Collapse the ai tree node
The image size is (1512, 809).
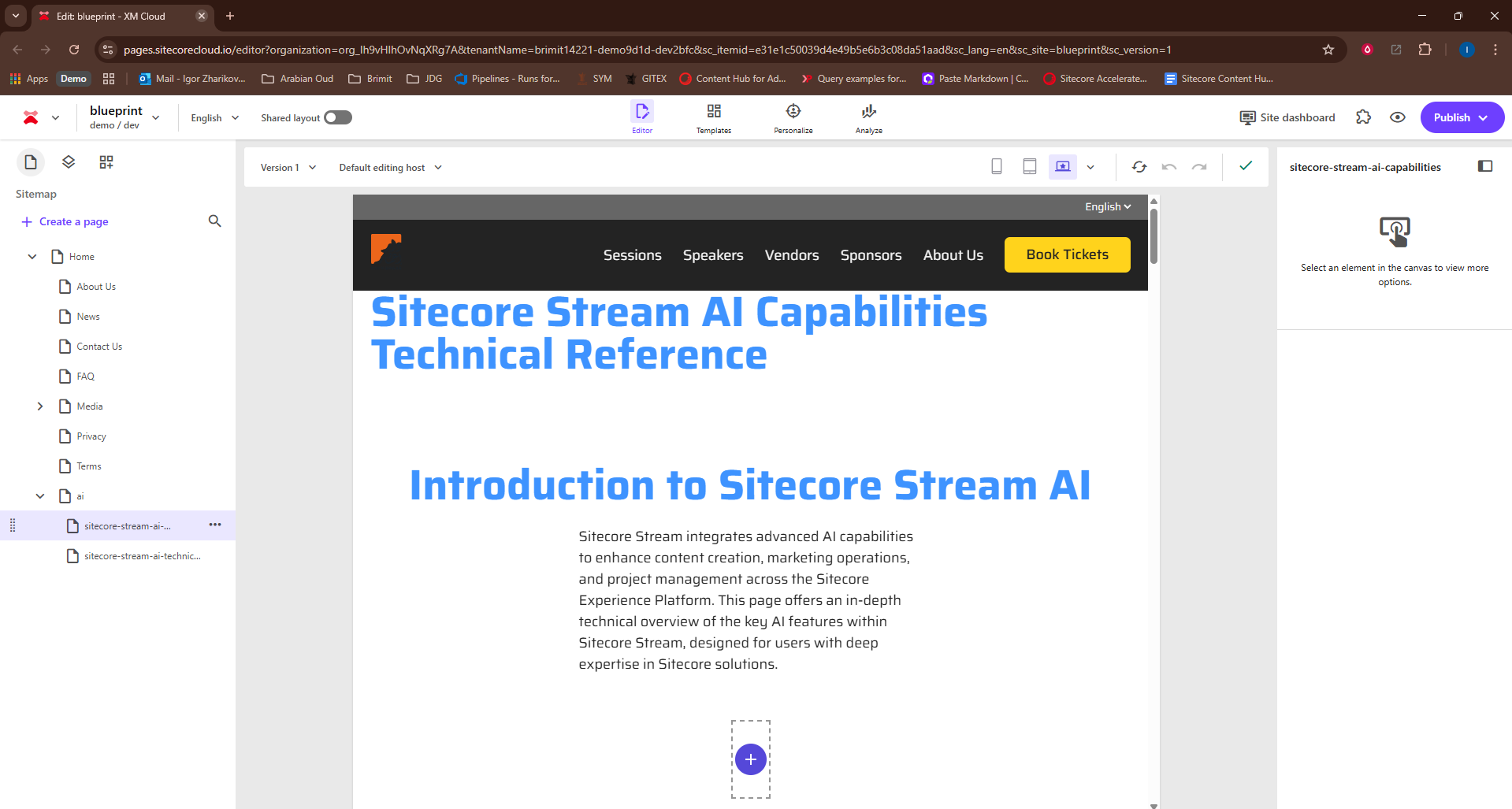pos(40,496)
